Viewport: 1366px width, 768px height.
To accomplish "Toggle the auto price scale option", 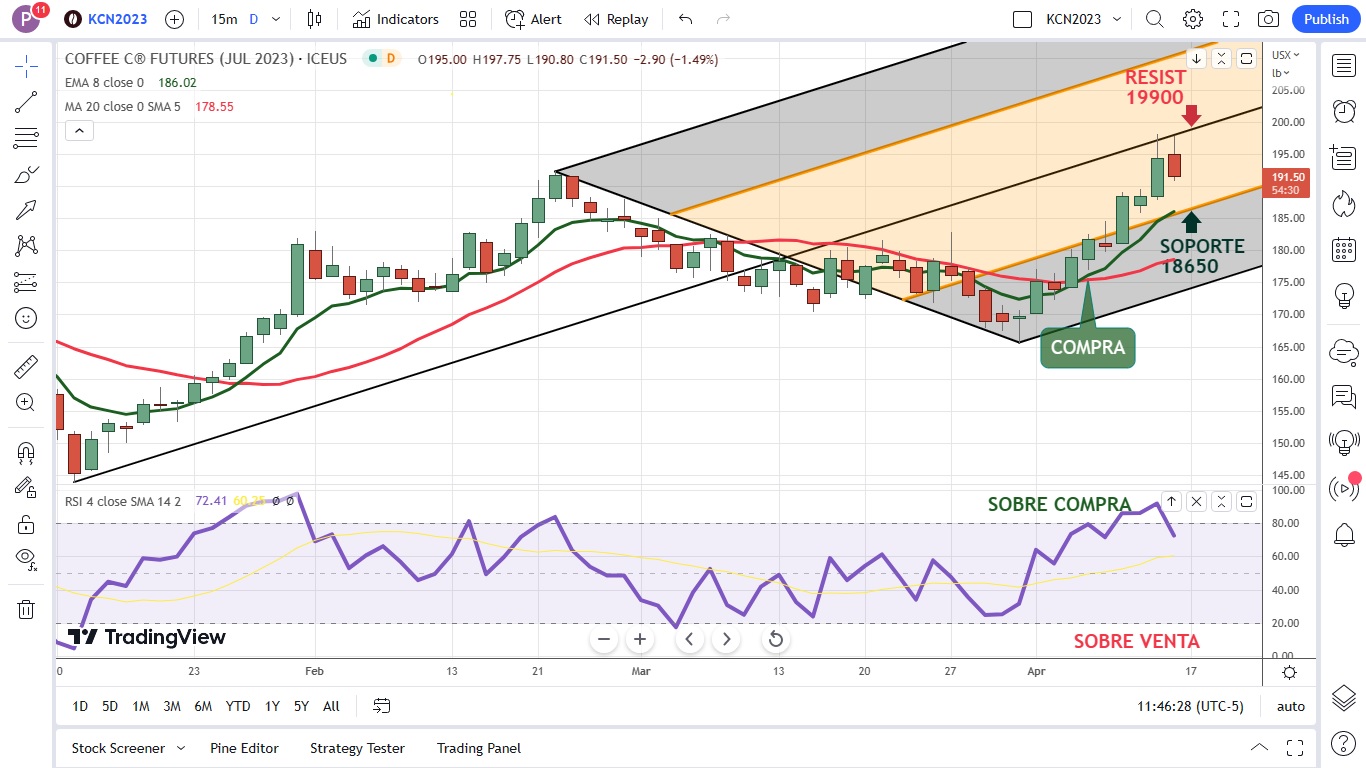I will tap(1291, 706).
